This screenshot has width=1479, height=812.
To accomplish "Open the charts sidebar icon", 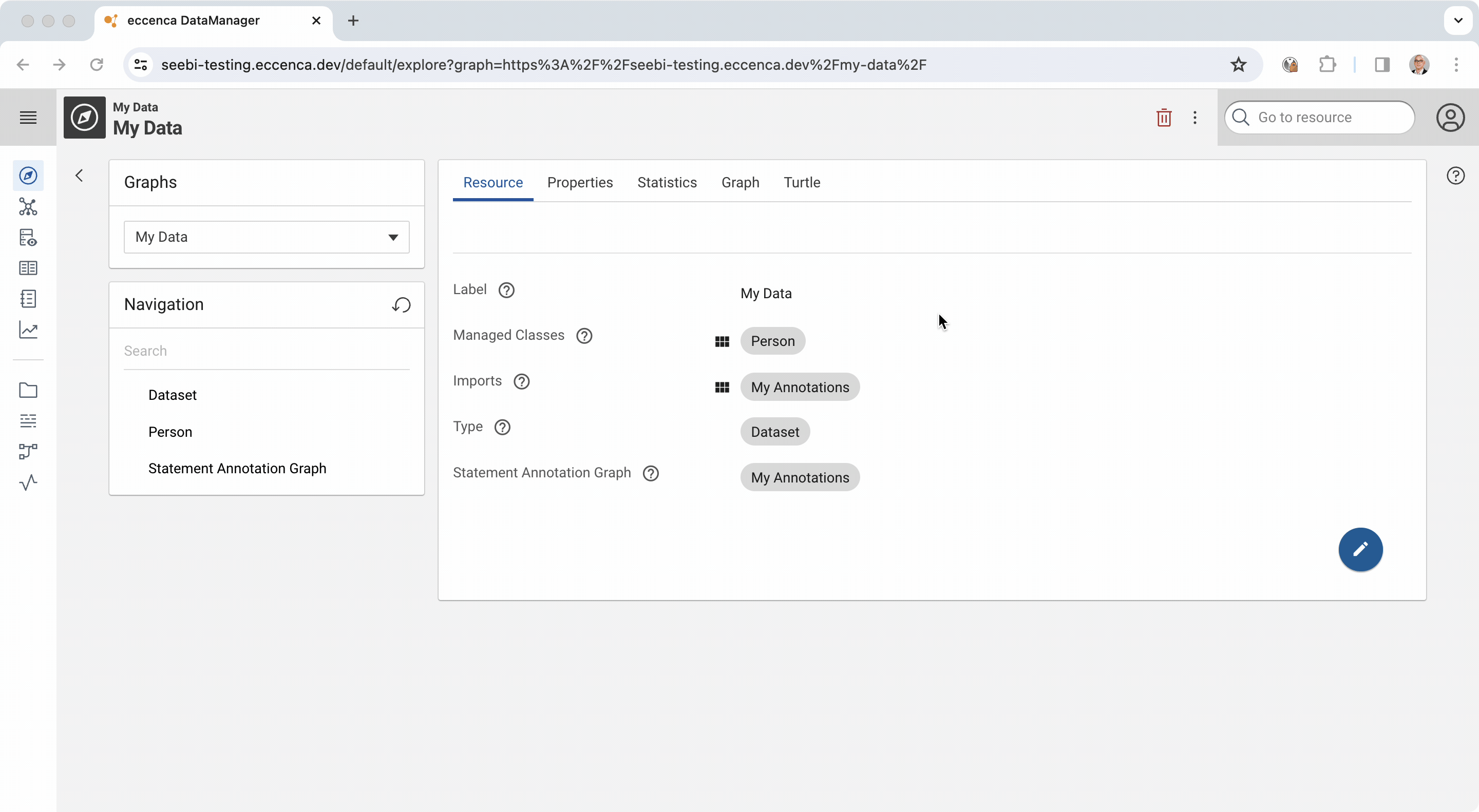I will coord(28,330).
